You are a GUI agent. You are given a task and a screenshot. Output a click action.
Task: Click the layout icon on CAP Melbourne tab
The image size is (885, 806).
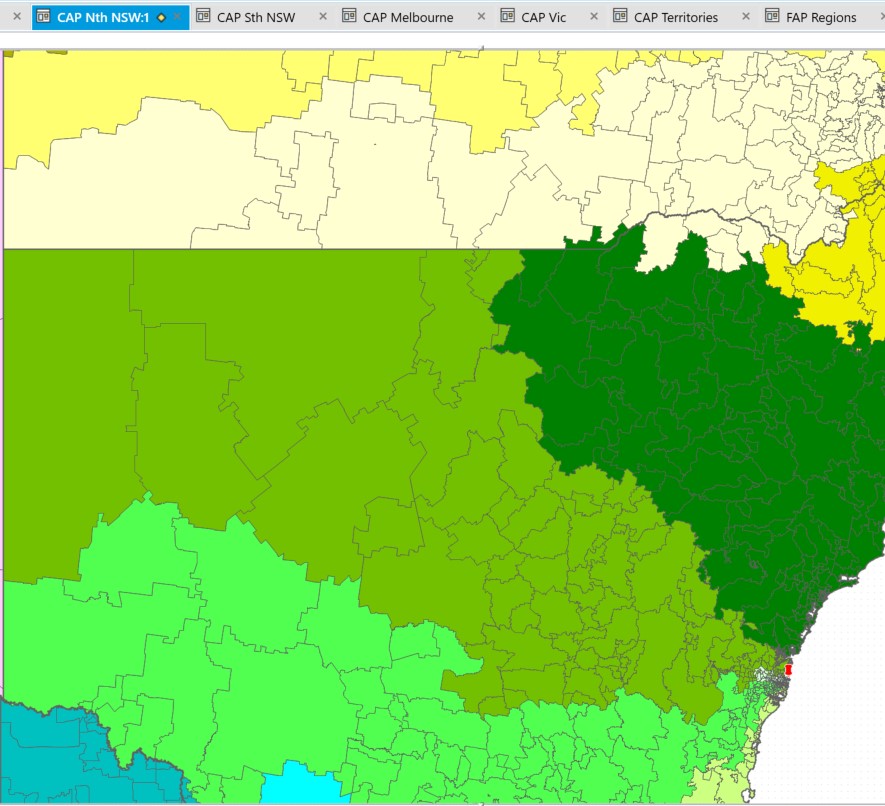[x=349, y=16]
